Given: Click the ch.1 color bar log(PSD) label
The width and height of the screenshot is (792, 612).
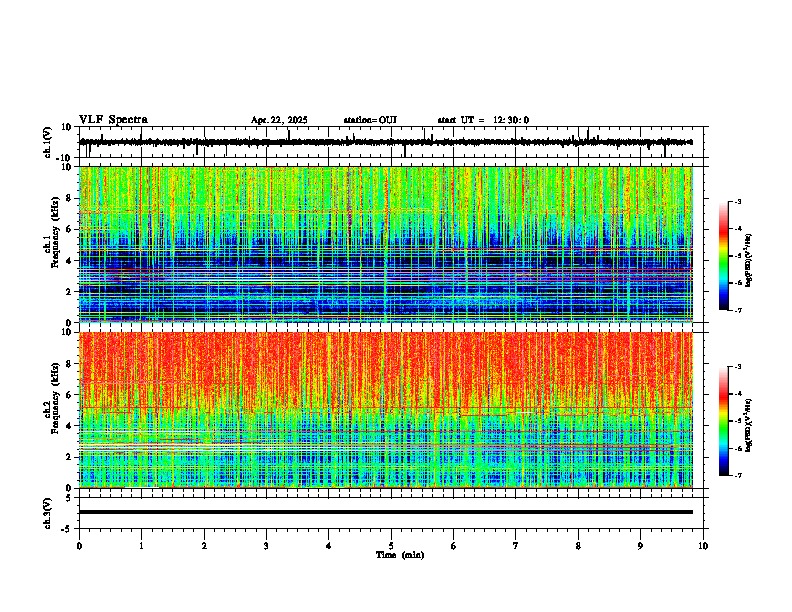Looking at the screenshot, I should pyautogui.click(x=749, y=261).
